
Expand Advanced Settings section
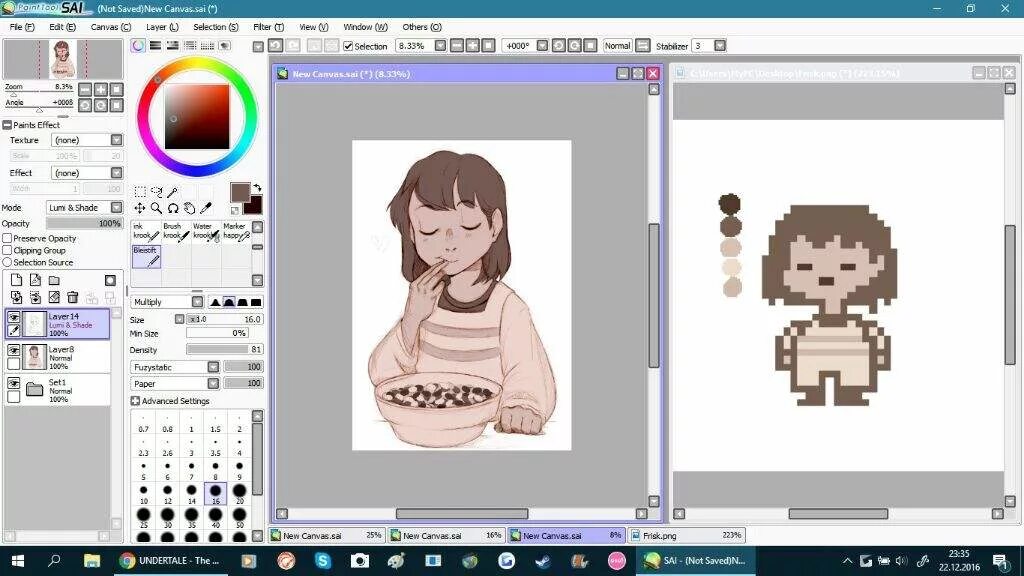[x=135, y=400]
